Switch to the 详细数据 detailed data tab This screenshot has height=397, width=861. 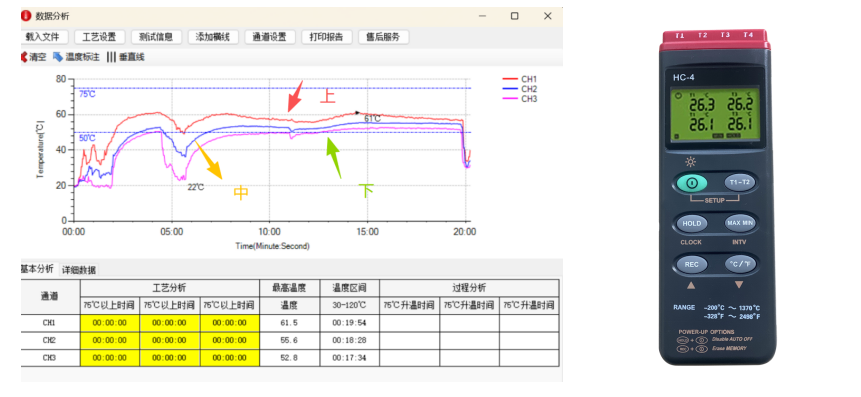click(x=79, y=270)
